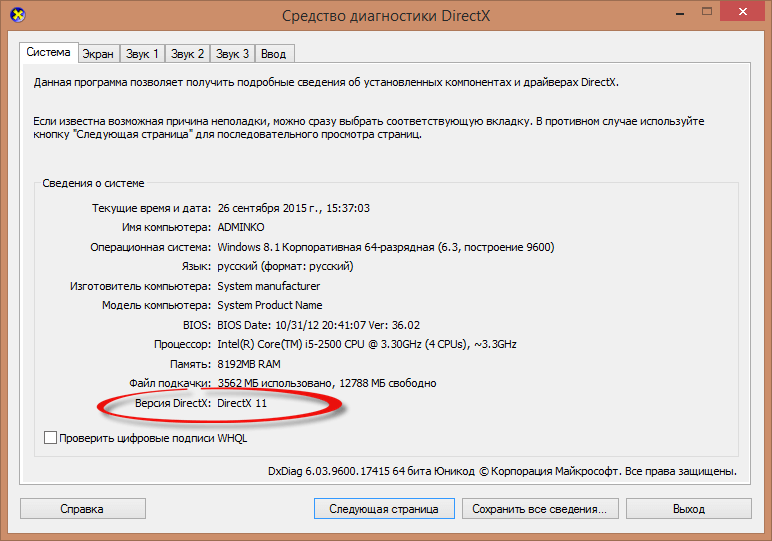Click the Сведения о системе group title

[x=93, y=183]
